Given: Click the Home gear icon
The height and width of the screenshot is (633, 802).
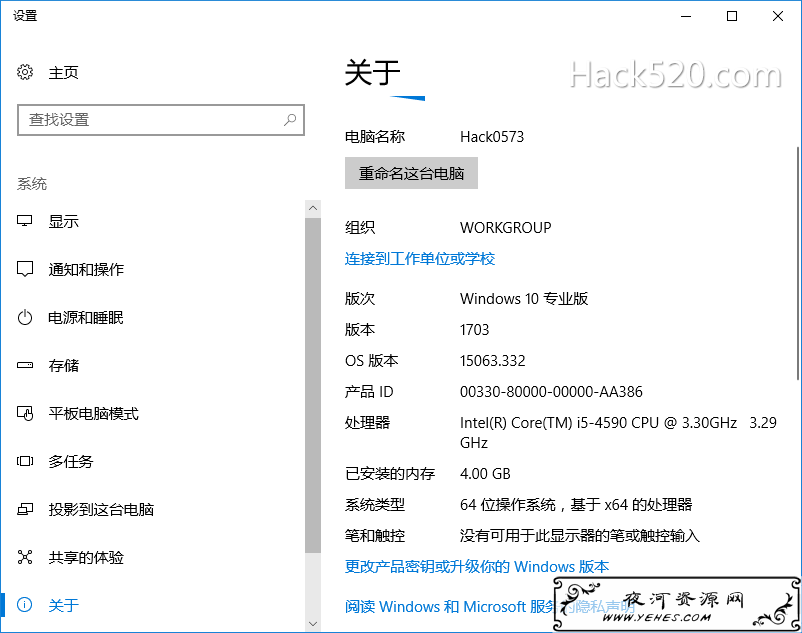Looking at the screenshot, I should click(25, 72).
